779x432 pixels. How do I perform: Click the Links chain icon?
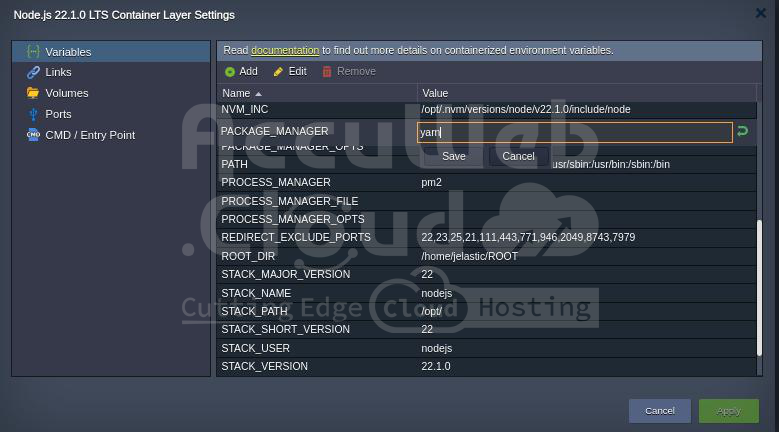click(33, 72)
